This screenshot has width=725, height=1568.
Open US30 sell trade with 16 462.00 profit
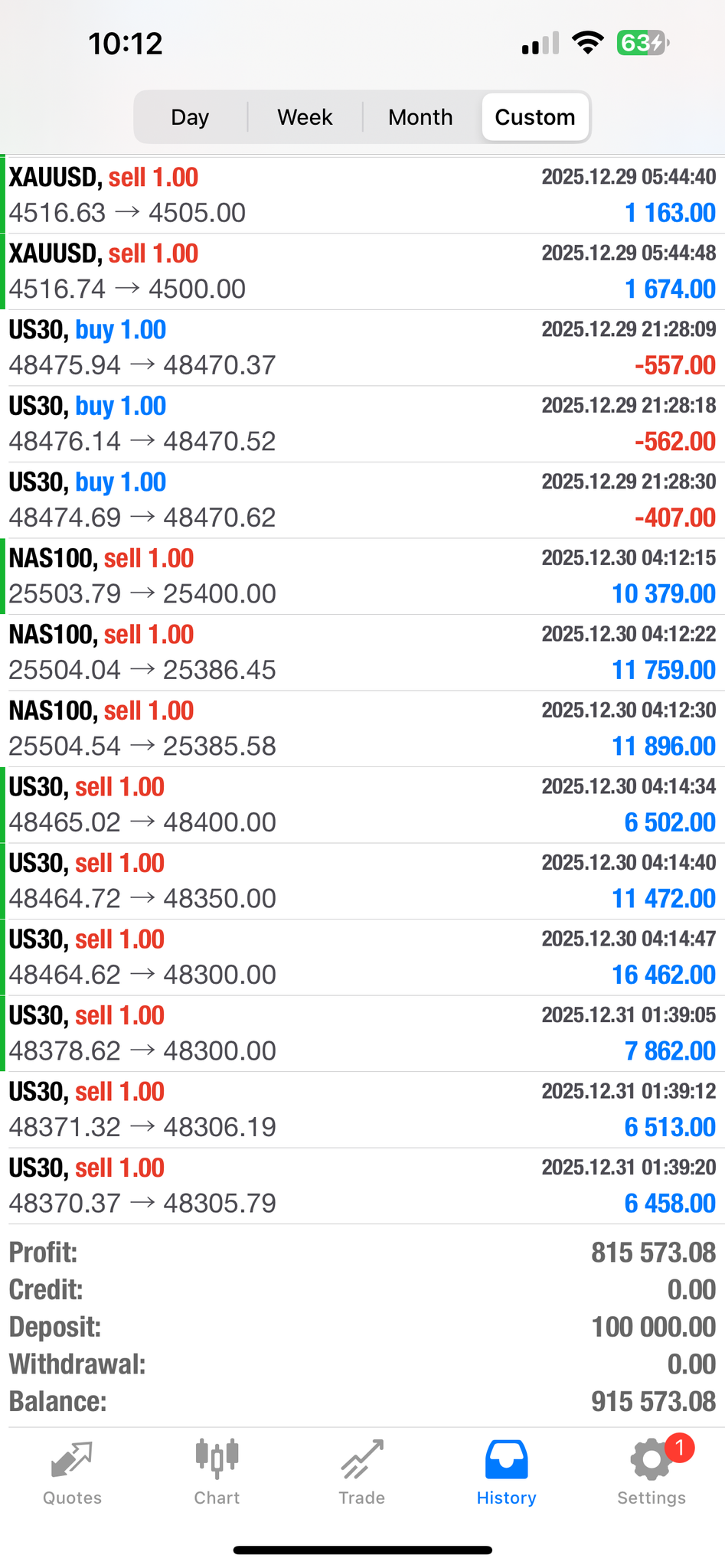(x=362, y=957)
